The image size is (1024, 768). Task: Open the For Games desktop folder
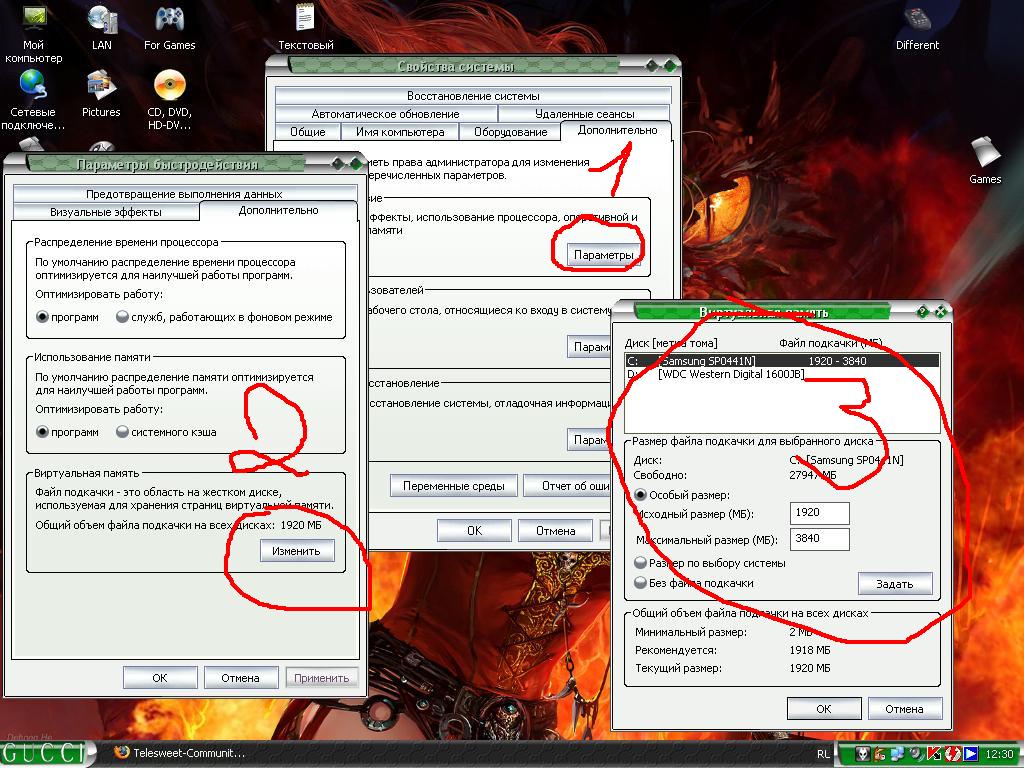pyautogui.click(x=169, y=21)
